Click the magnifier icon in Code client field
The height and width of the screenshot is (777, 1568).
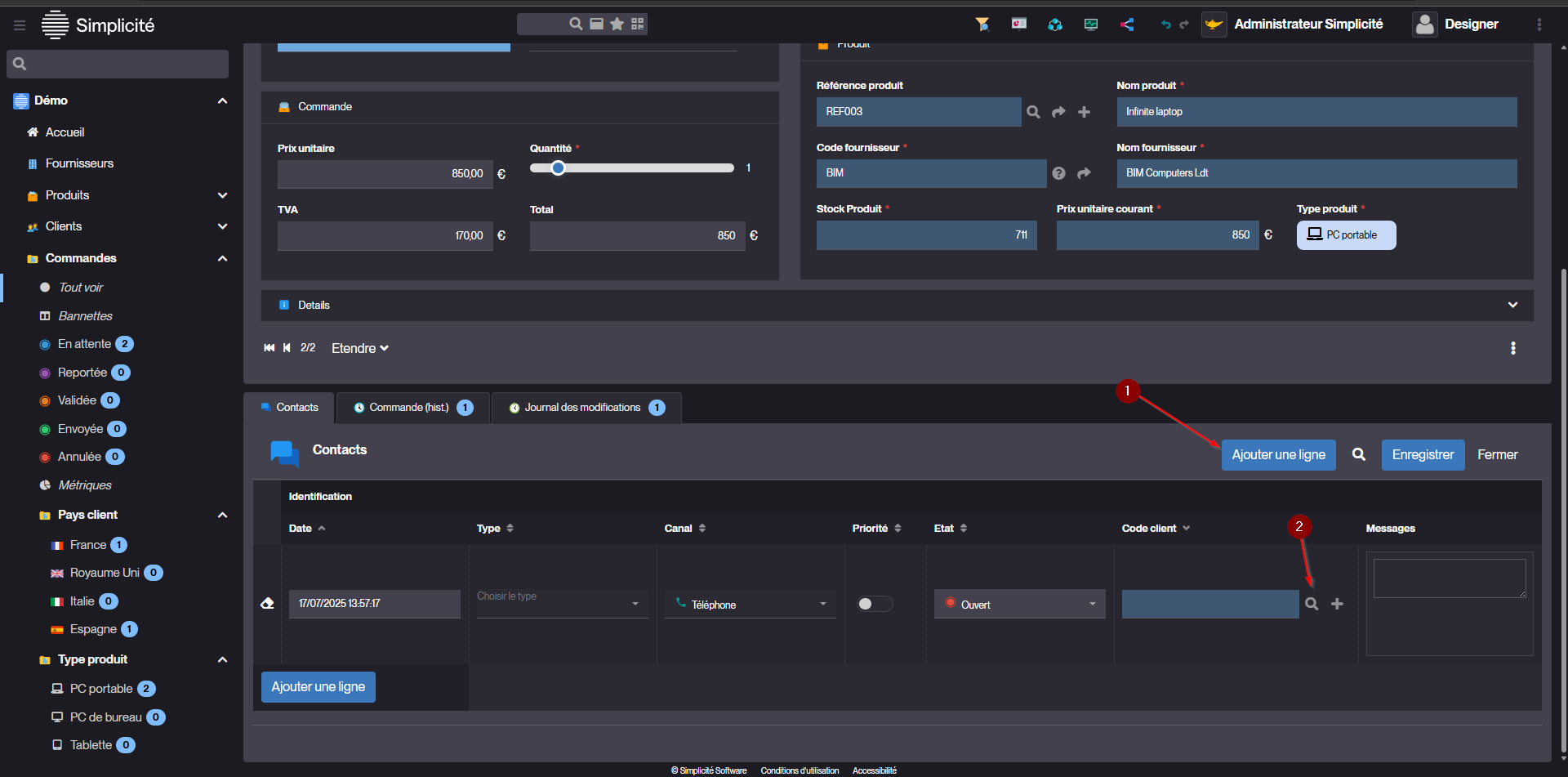(1312, 604)
